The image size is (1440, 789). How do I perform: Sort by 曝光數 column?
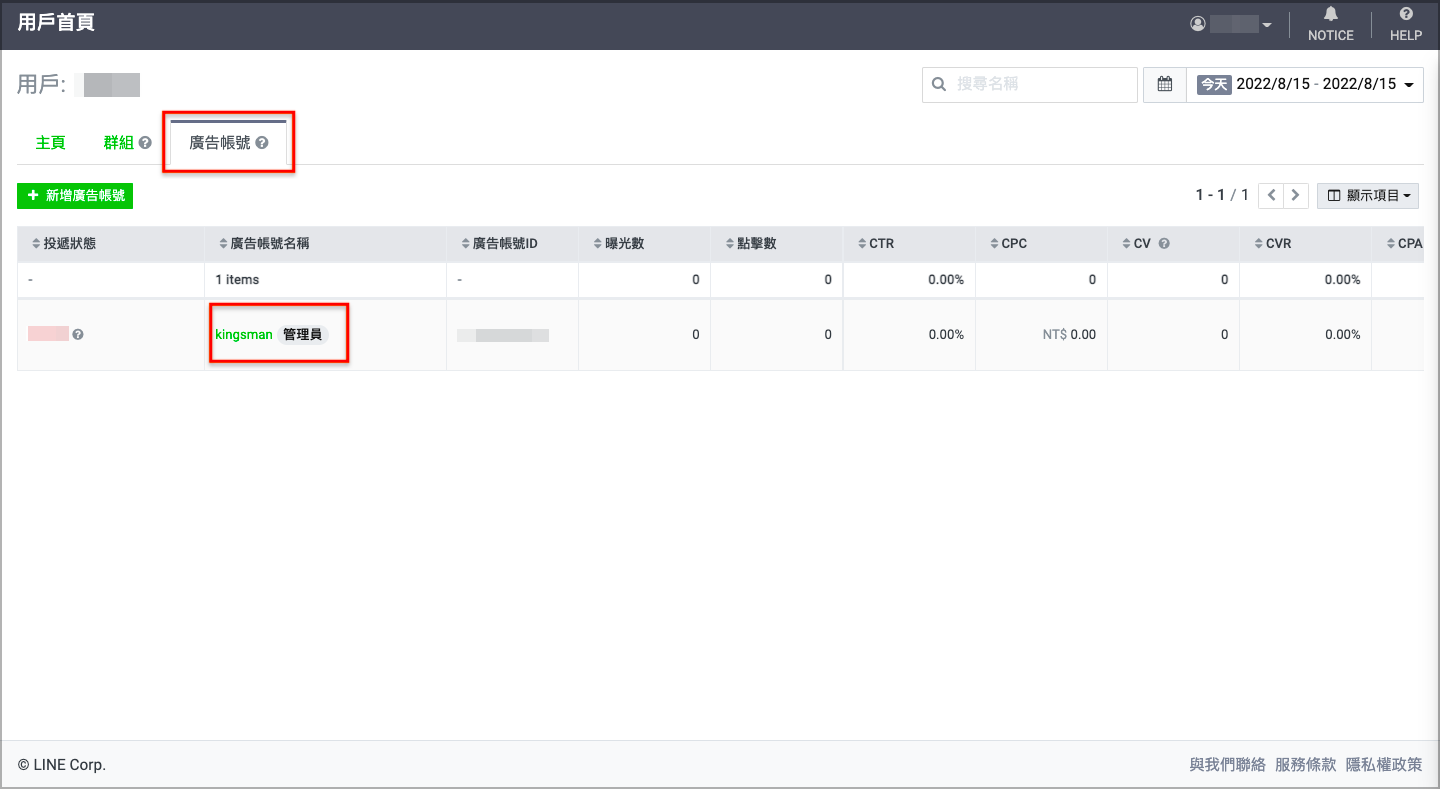coord(617,244)
